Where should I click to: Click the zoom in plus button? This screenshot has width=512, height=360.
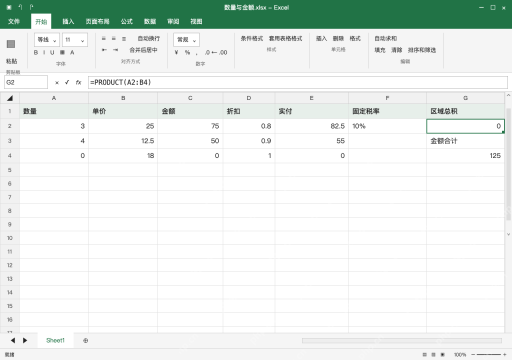505,355
